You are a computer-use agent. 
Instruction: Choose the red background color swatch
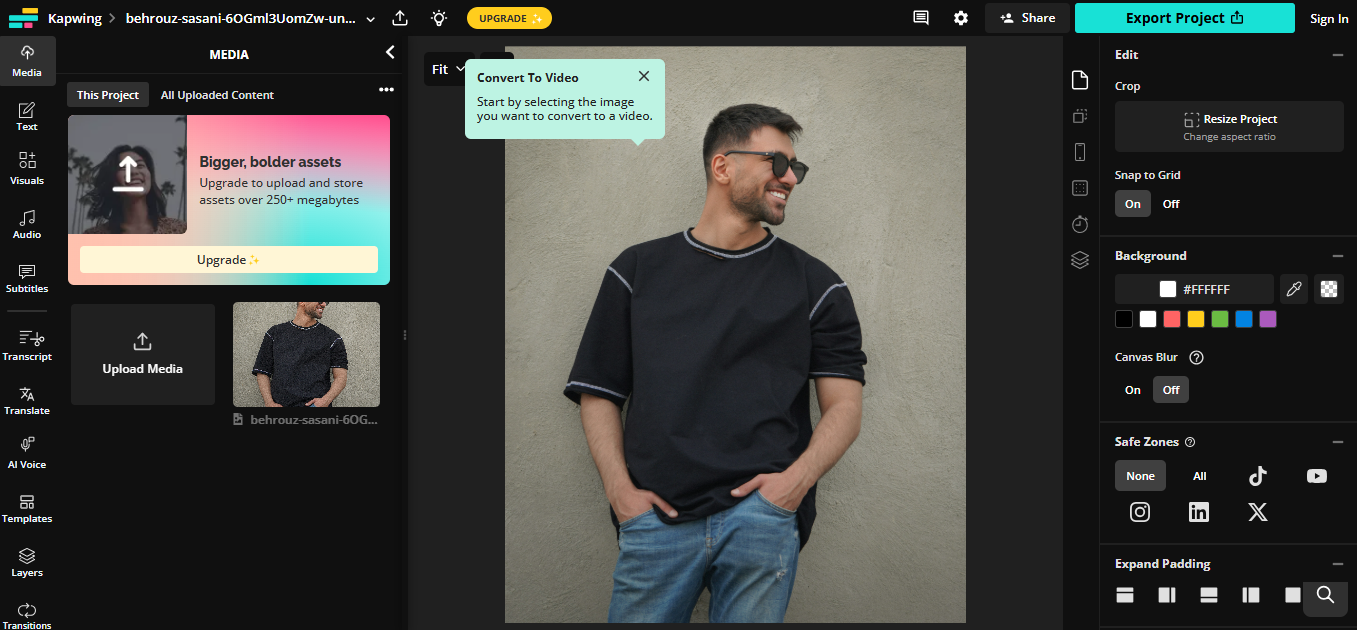[1172, 319]
